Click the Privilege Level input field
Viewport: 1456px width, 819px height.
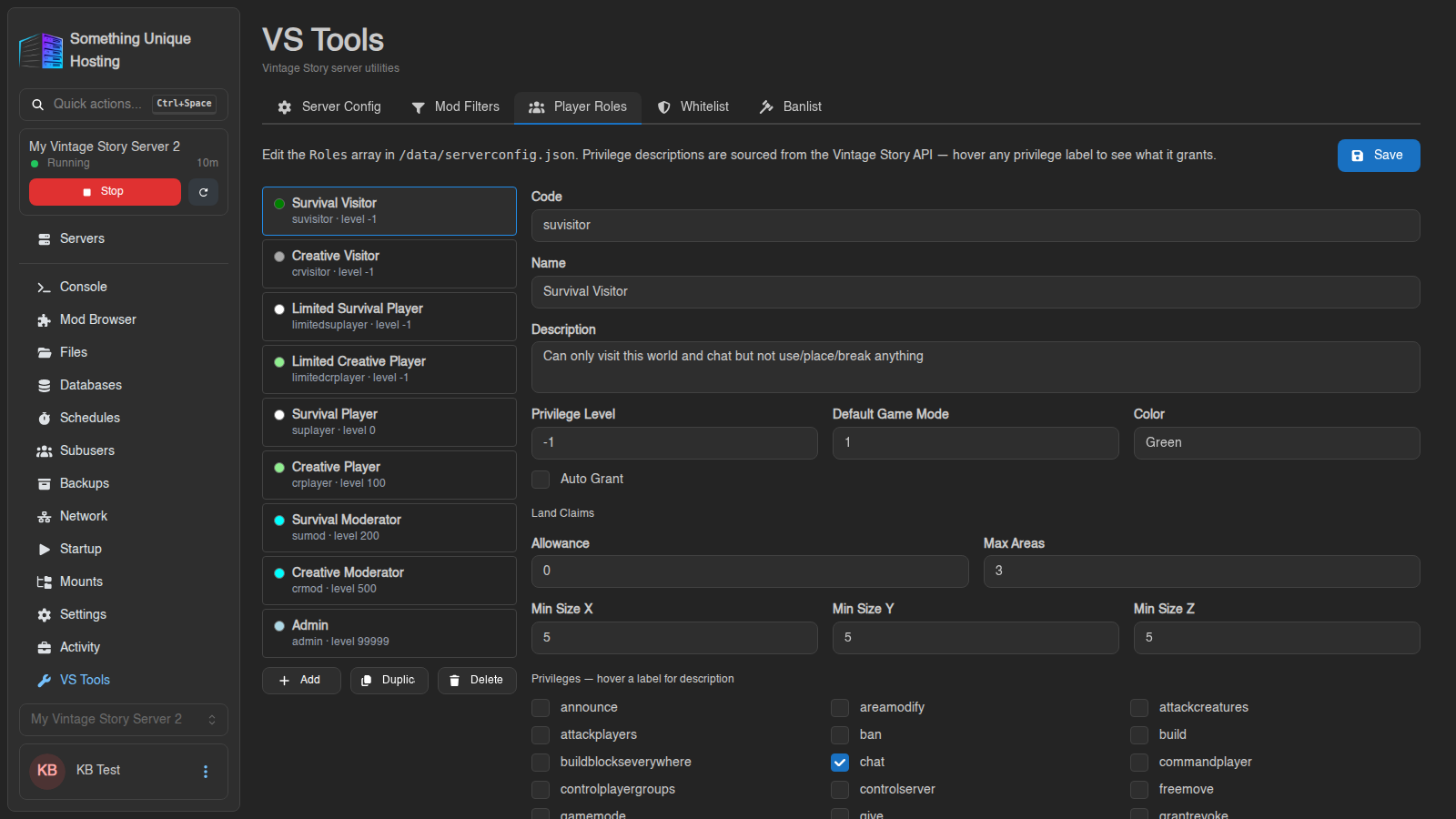click(674, 443)
